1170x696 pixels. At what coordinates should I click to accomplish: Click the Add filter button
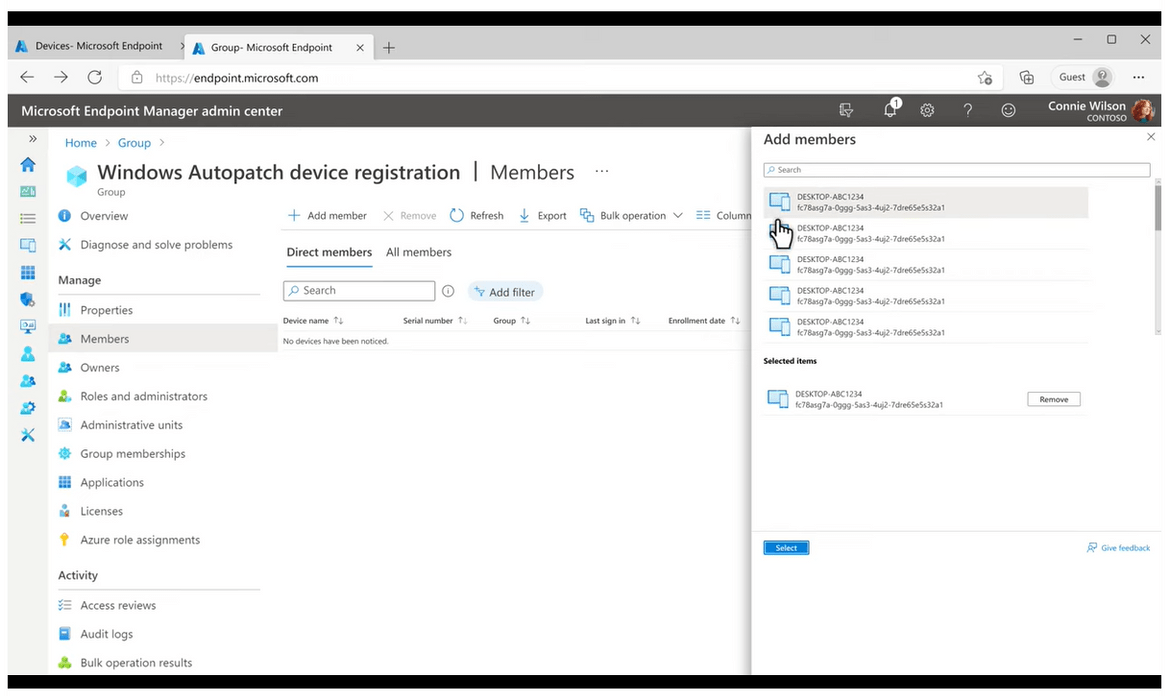point(505,292)
